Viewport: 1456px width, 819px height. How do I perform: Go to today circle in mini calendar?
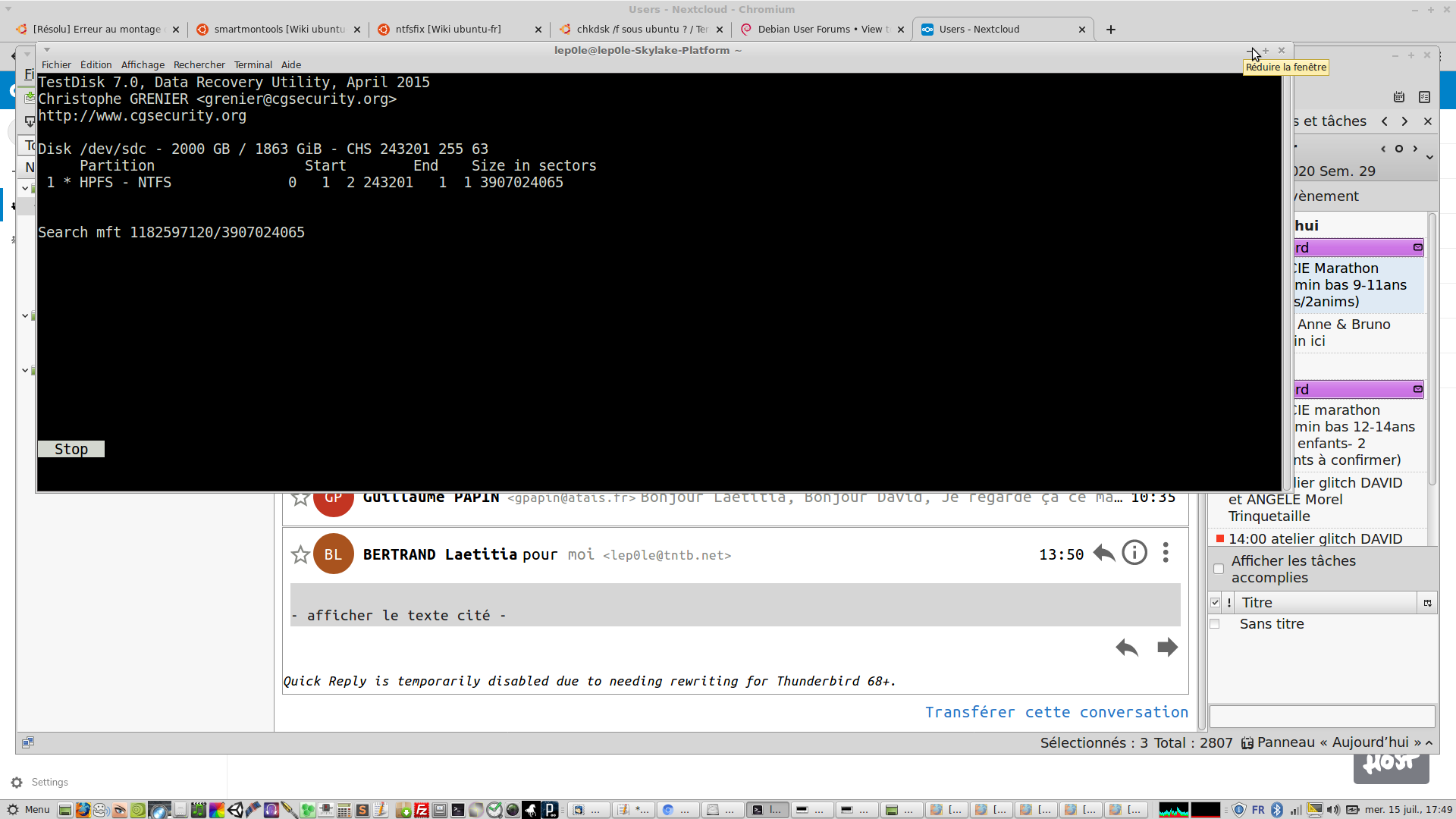(x=1399, y=149)
